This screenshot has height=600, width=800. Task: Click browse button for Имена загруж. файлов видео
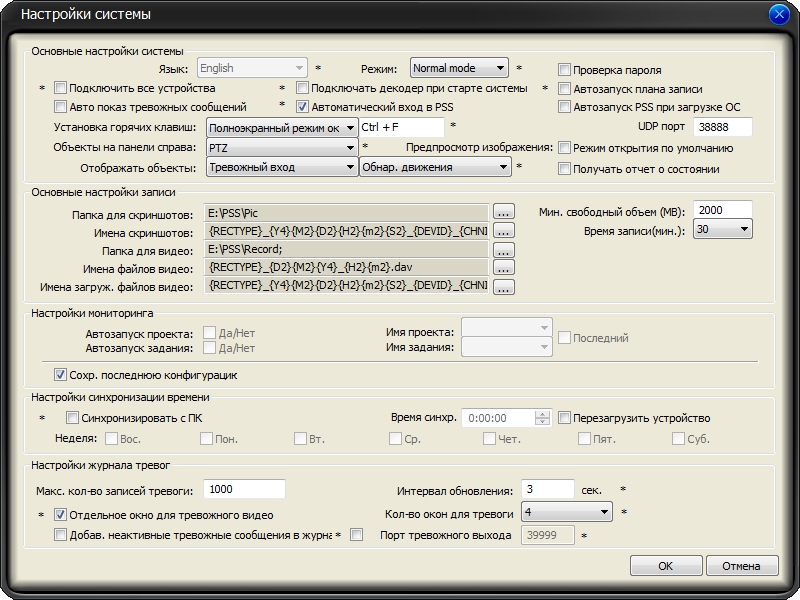click(x=503, y=287)
